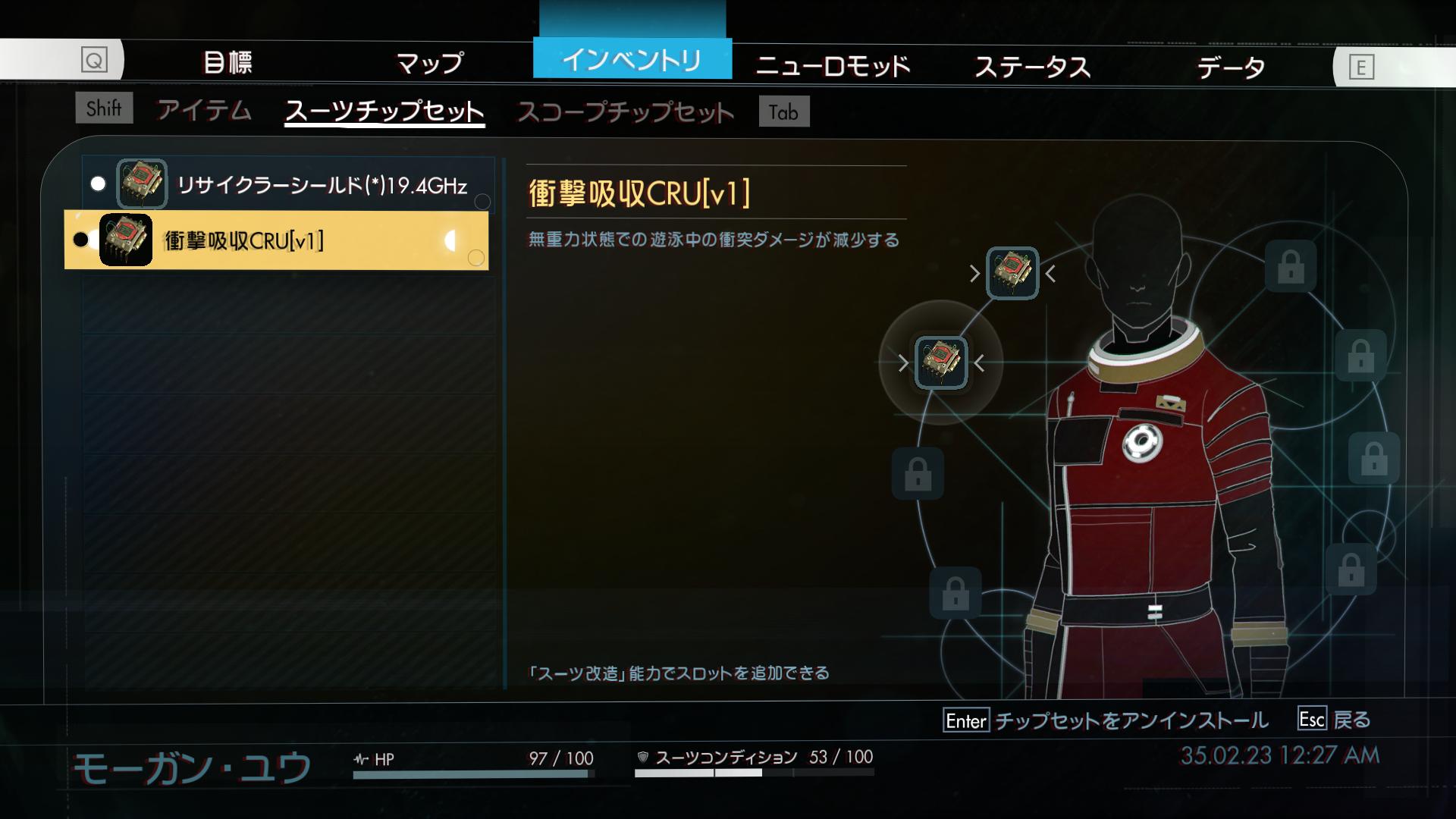Click the left-pointing chevron after the upper chip slot
The height and width of the screenshot is (819, 1456).
1050,274
